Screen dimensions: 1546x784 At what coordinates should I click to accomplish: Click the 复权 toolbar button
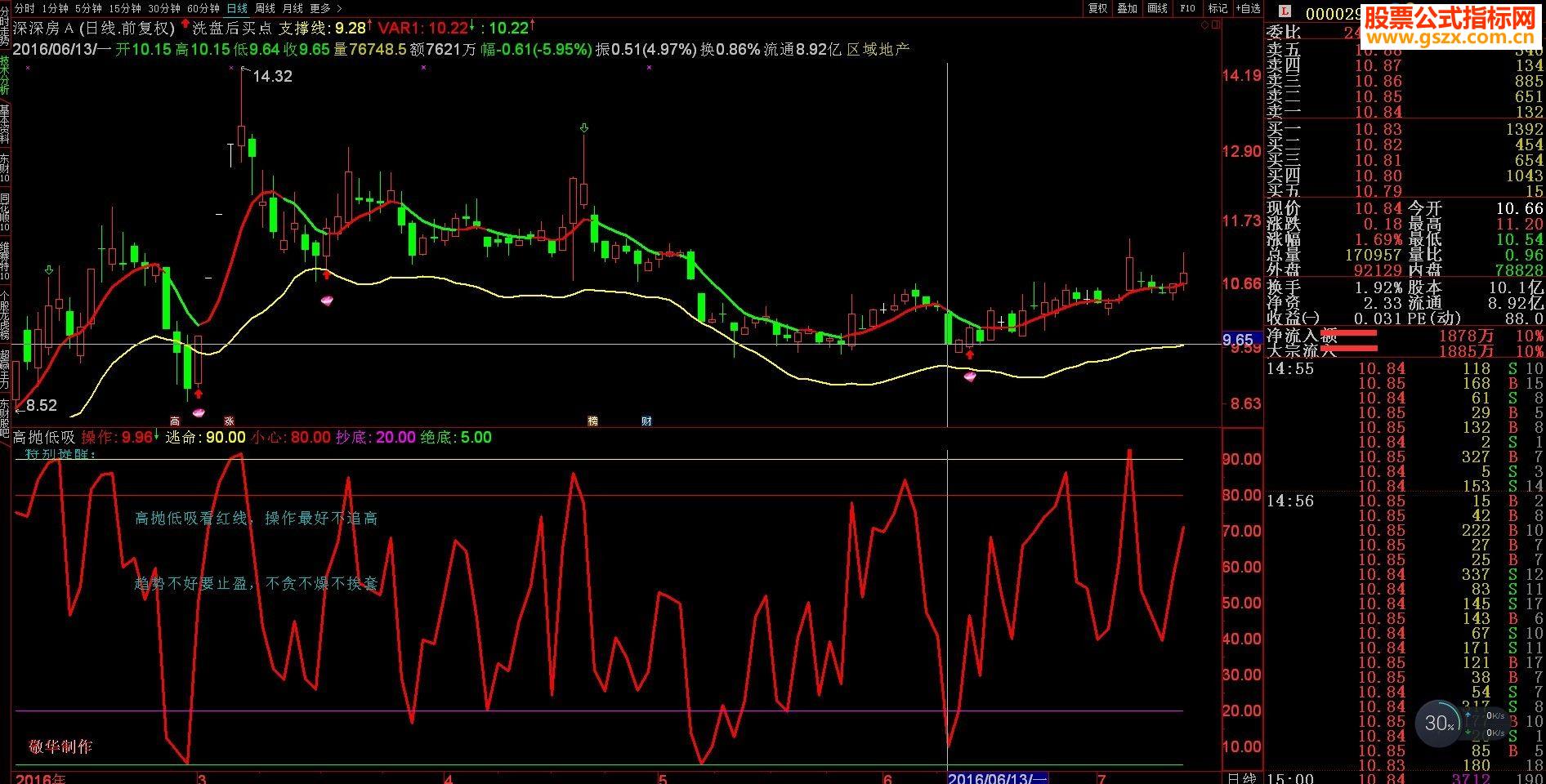click(1097, 8)
